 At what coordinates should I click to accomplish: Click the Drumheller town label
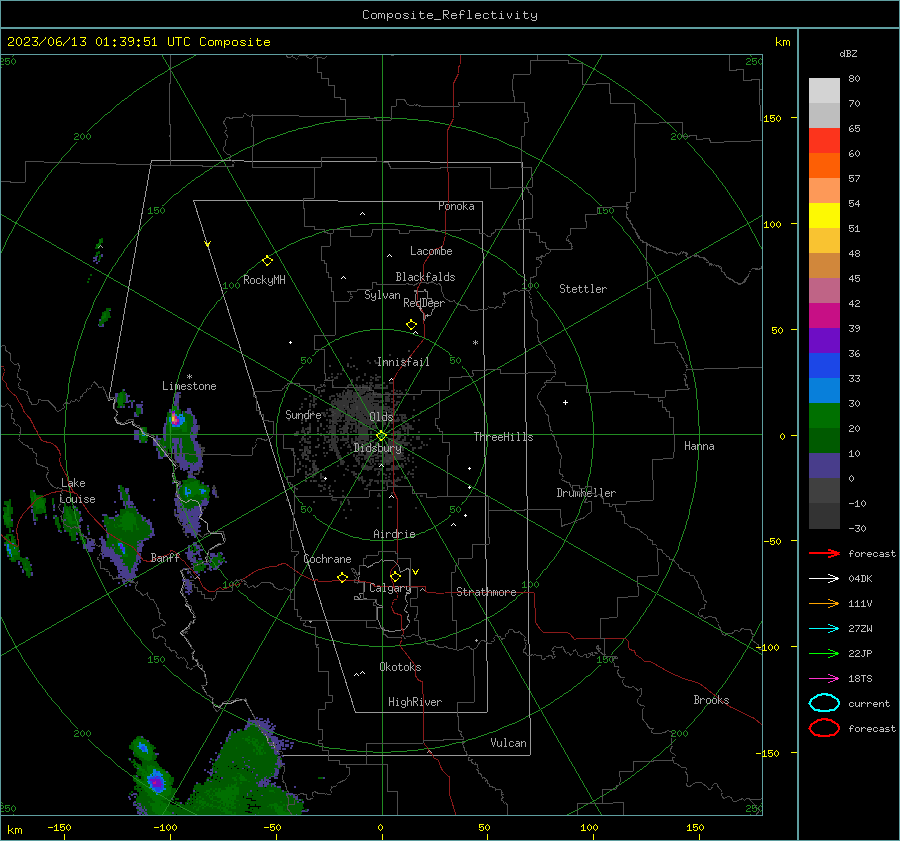coord(586,493)
